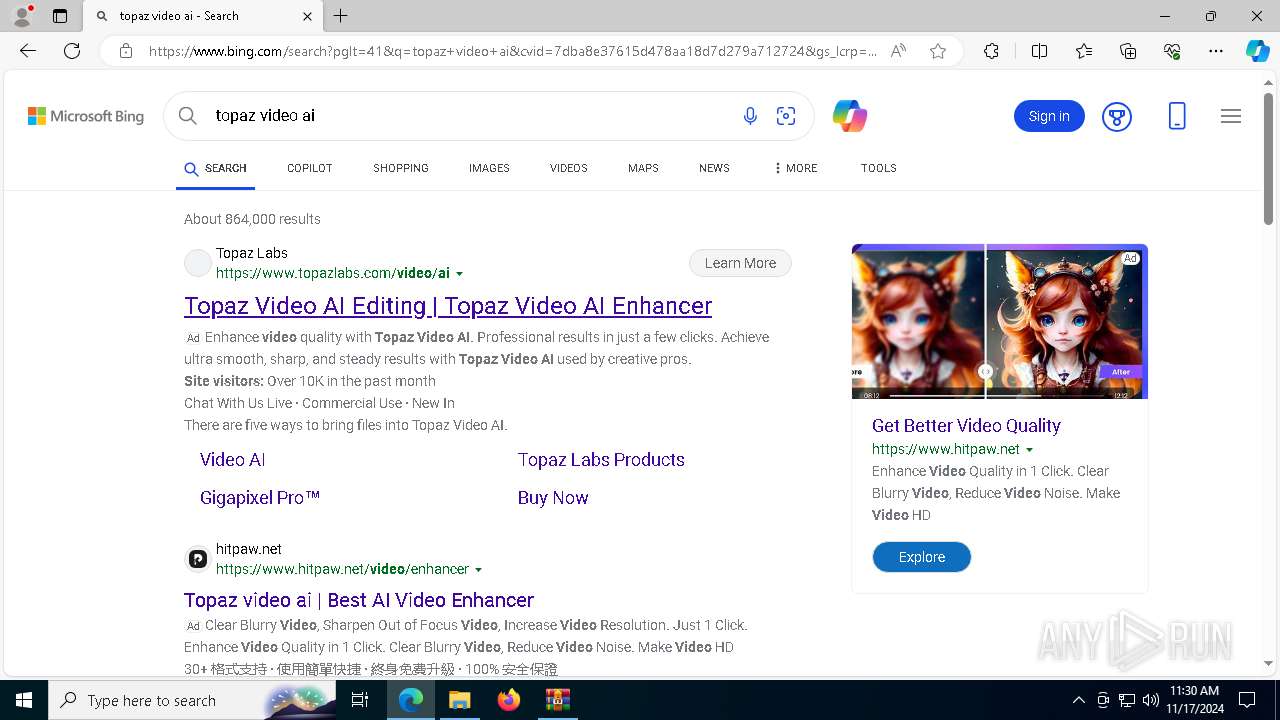Switch to COPILOT tab
The width and height of the screenshot is (1280, 720).
click(x=309, y=168)
